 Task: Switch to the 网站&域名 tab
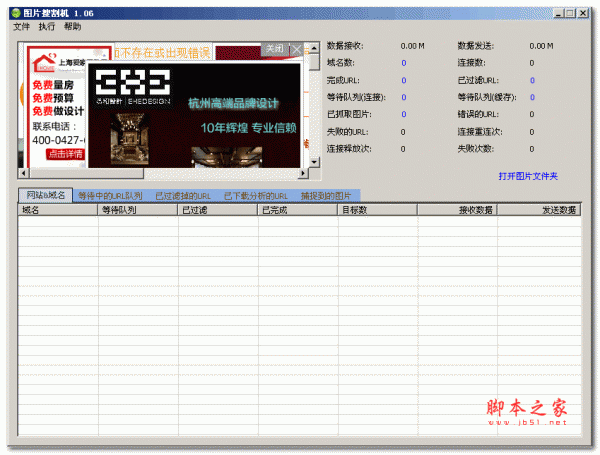coord(46,195)
